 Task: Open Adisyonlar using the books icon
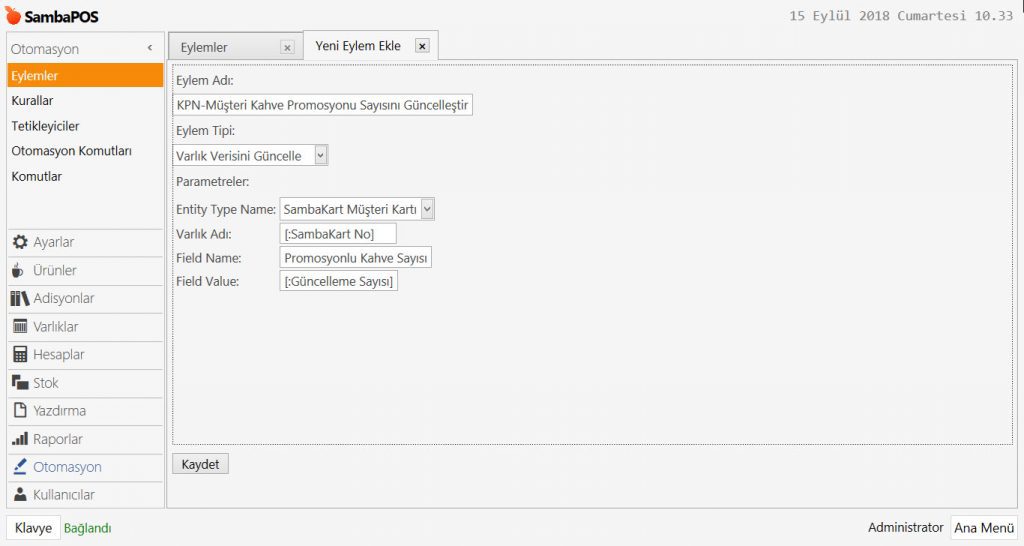(19, 299)
